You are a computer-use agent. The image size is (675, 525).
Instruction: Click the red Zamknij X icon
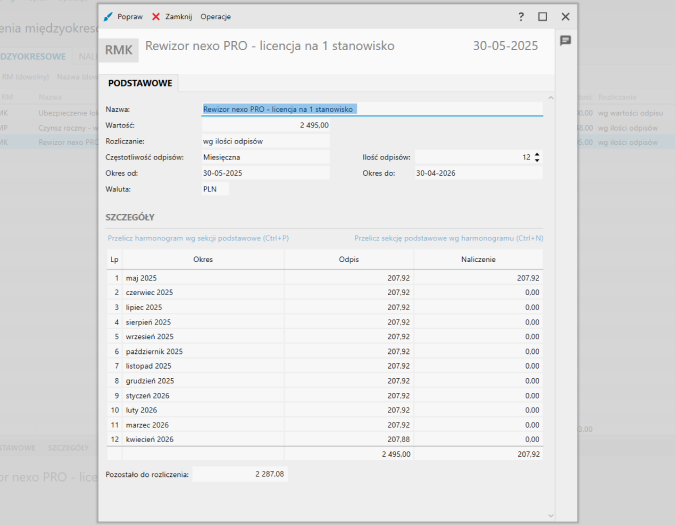pyautogui.click(x=156, y=17)
